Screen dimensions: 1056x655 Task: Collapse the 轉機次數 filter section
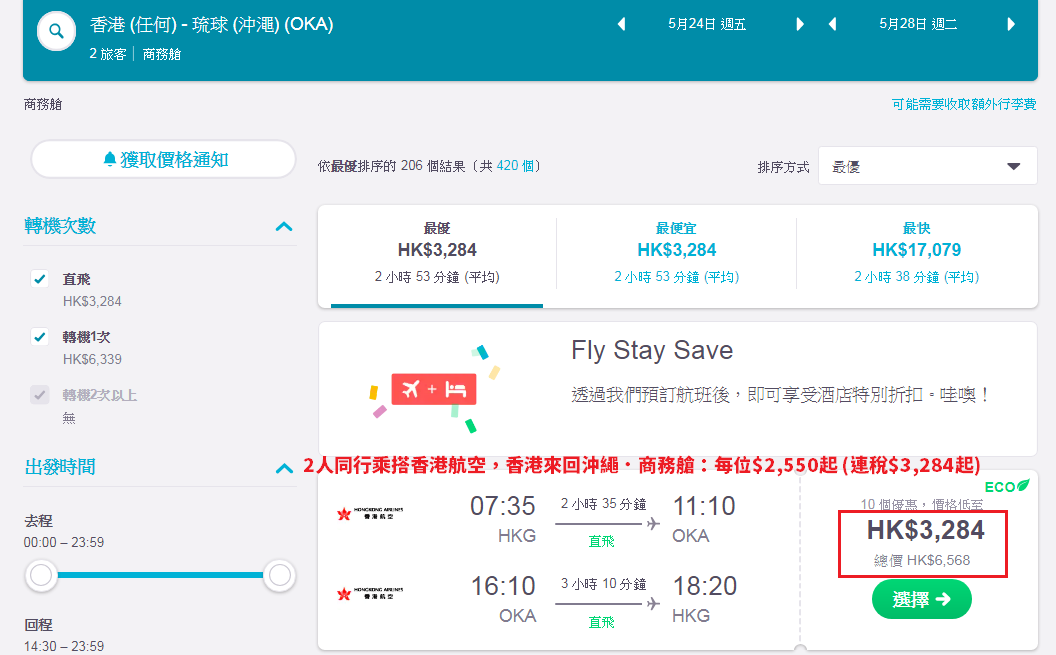(x=284, y=226)
